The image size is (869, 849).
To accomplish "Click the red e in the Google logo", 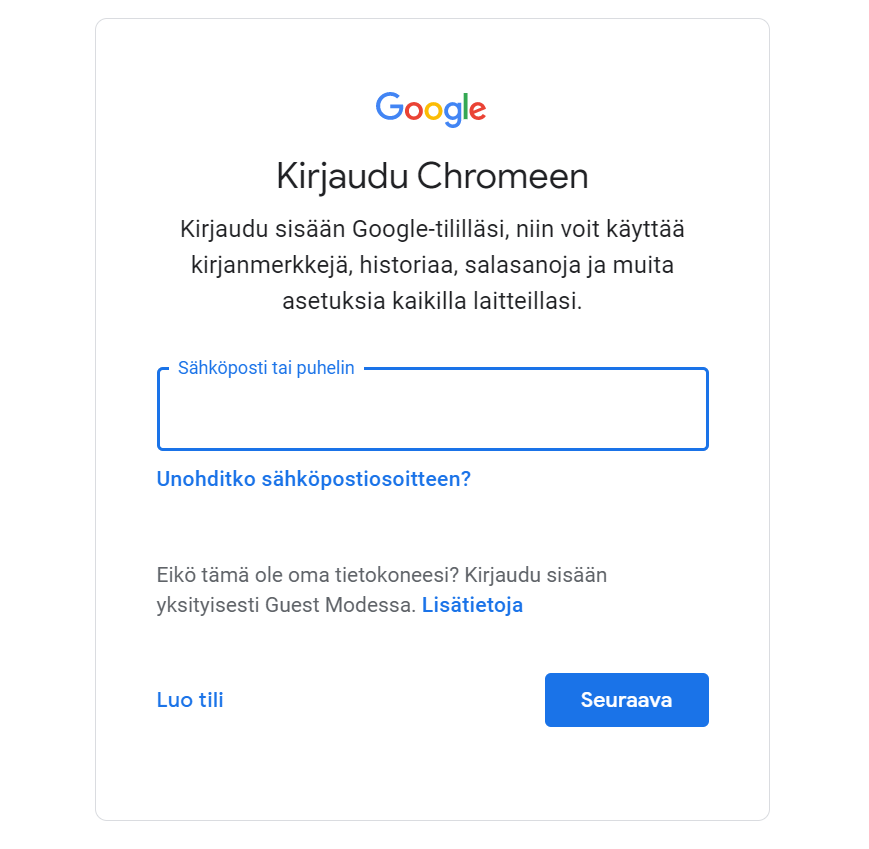I will tap(476, 109).
